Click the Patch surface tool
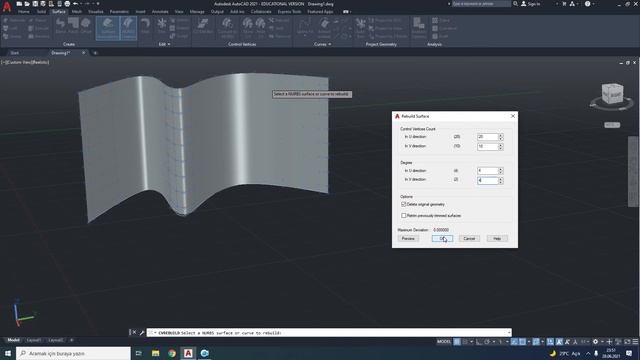The width and height of the screenshot is (640, 360). [x=73, y=26]
